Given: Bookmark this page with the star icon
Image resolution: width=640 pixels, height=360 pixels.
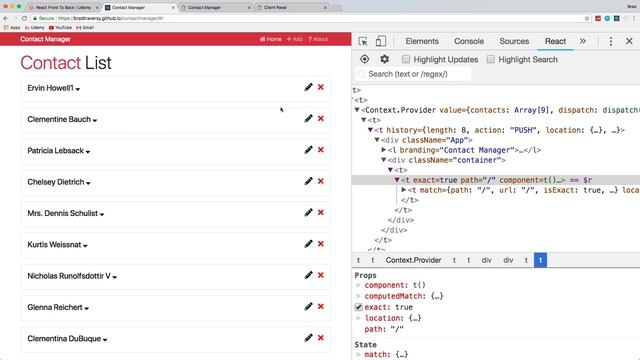Looking at the screenshot, I should 587,18.
